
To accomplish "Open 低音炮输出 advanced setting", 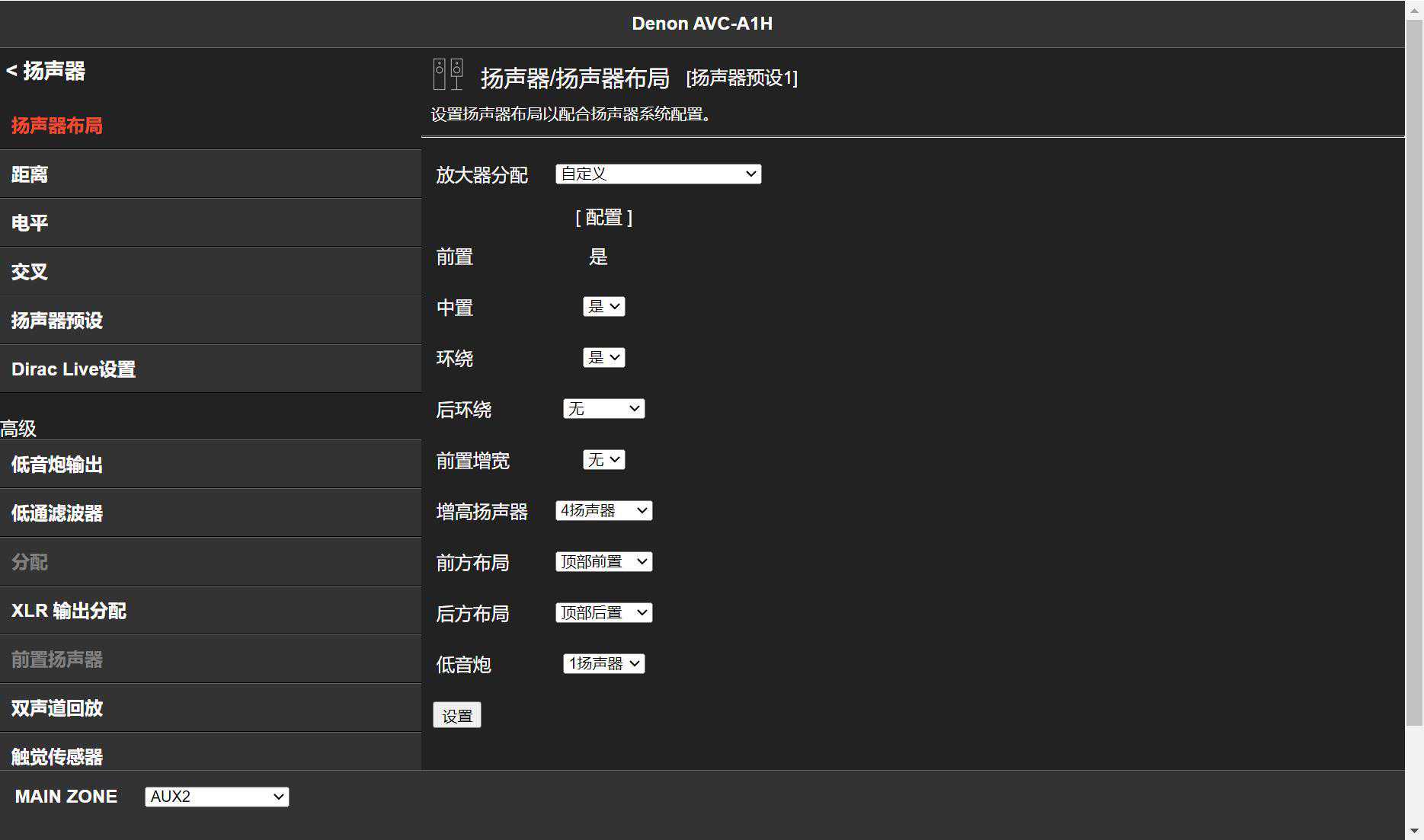I will click(x=57, y=465).
